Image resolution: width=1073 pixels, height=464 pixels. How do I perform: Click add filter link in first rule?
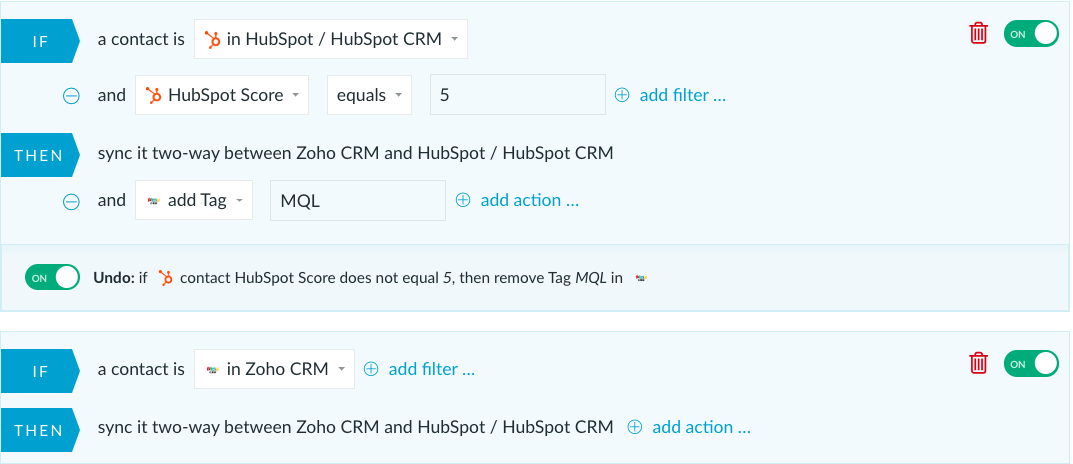682,95
